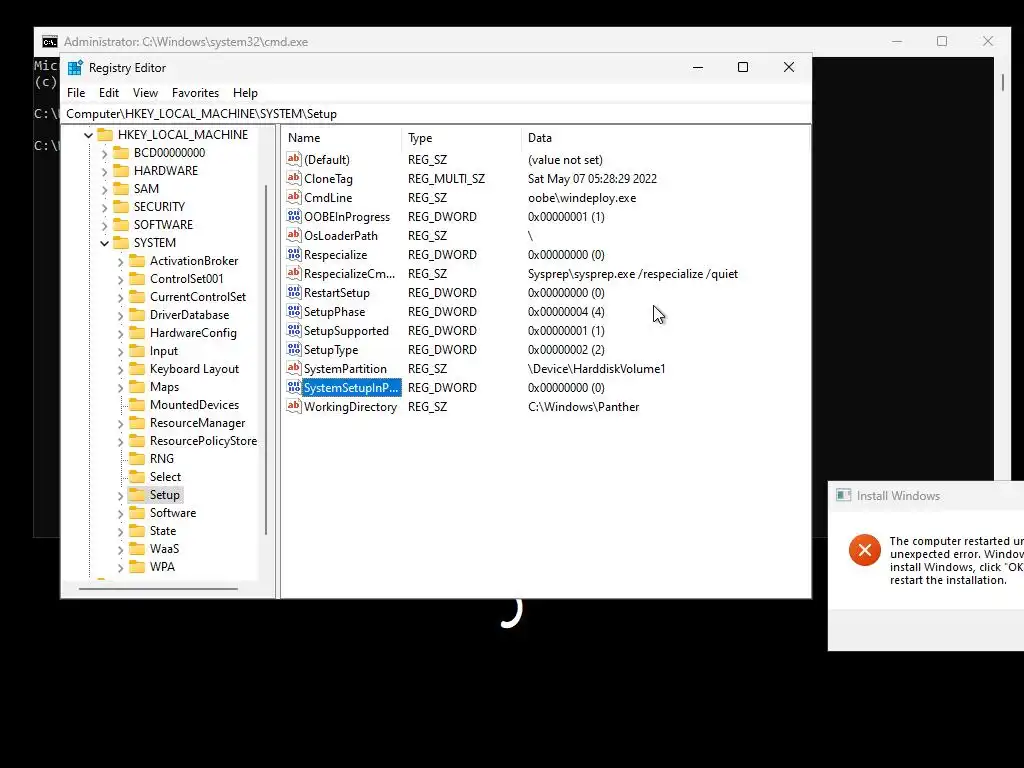This screenshot has height=768, width=1024.
Task: Expand the DriverDatabase key
Action: [120, 315]
